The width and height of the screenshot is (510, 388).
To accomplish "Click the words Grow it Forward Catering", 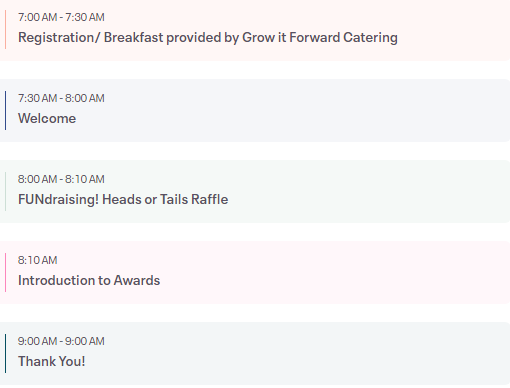I will 320,37.
